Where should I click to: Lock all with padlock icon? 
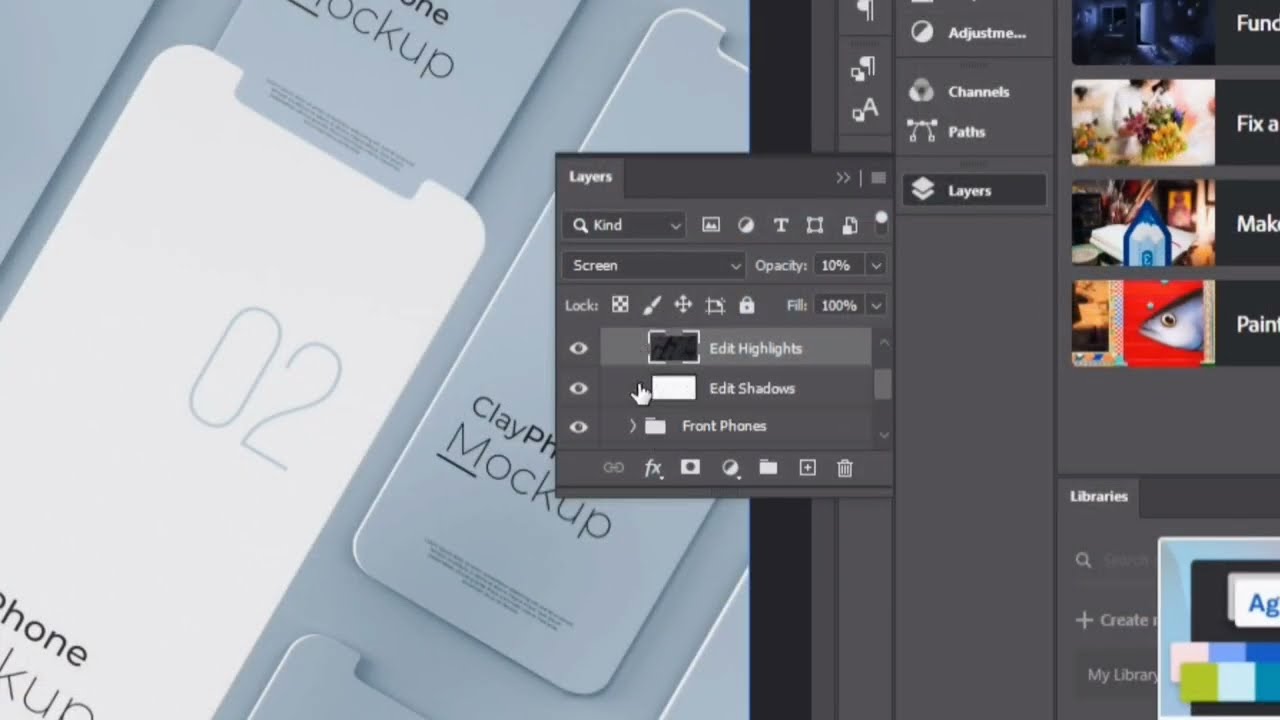[x=746, y=305]
